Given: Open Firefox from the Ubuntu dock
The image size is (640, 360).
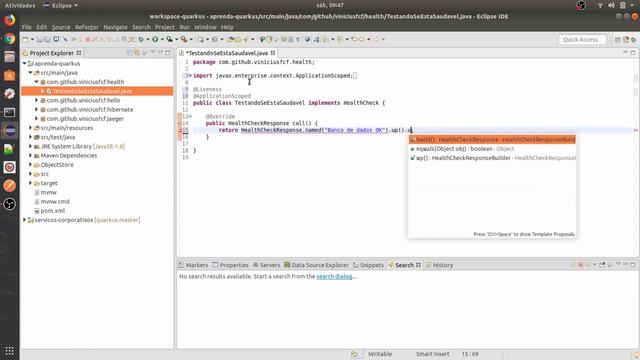Looking at the screenshot, I should [x=9, y=20].
